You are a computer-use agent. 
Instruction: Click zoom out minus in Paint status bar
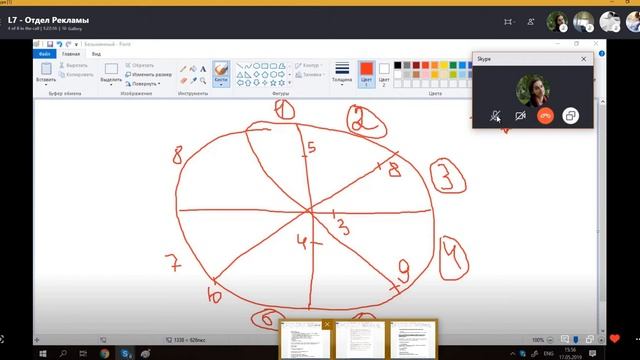coord(550,340)
